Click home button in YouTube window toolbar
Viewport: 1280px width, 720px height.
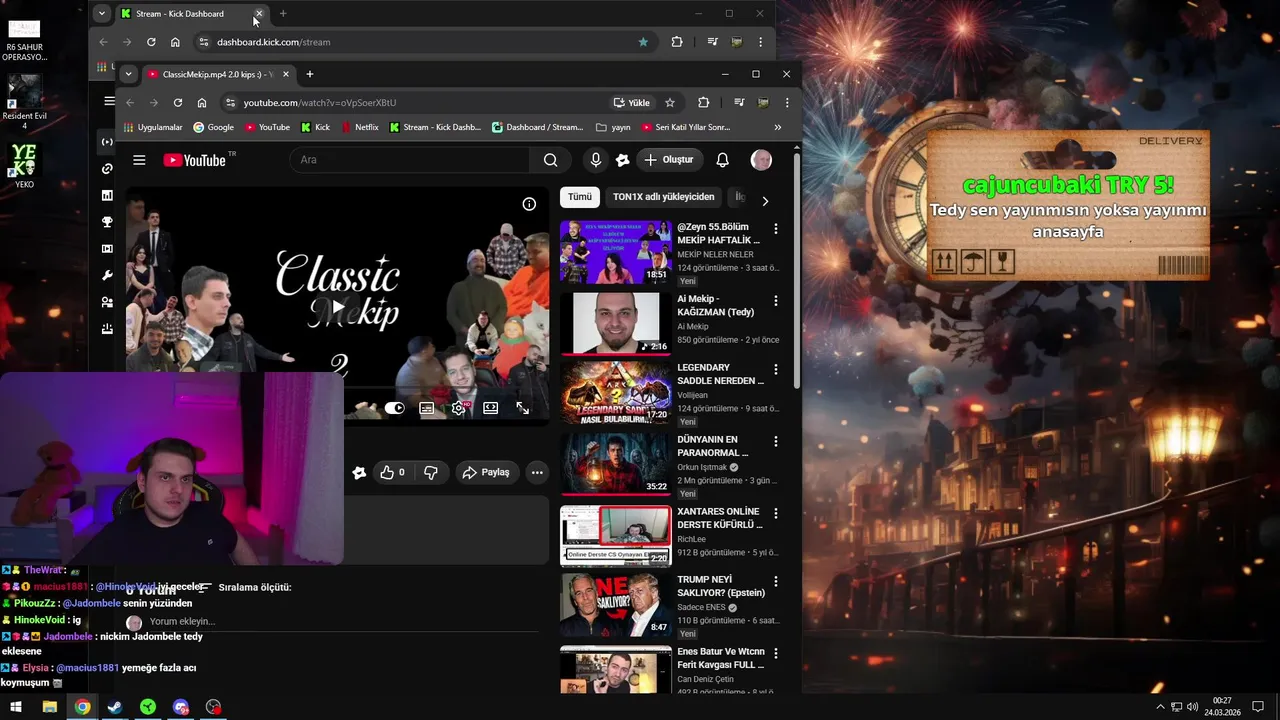[202, 102]
